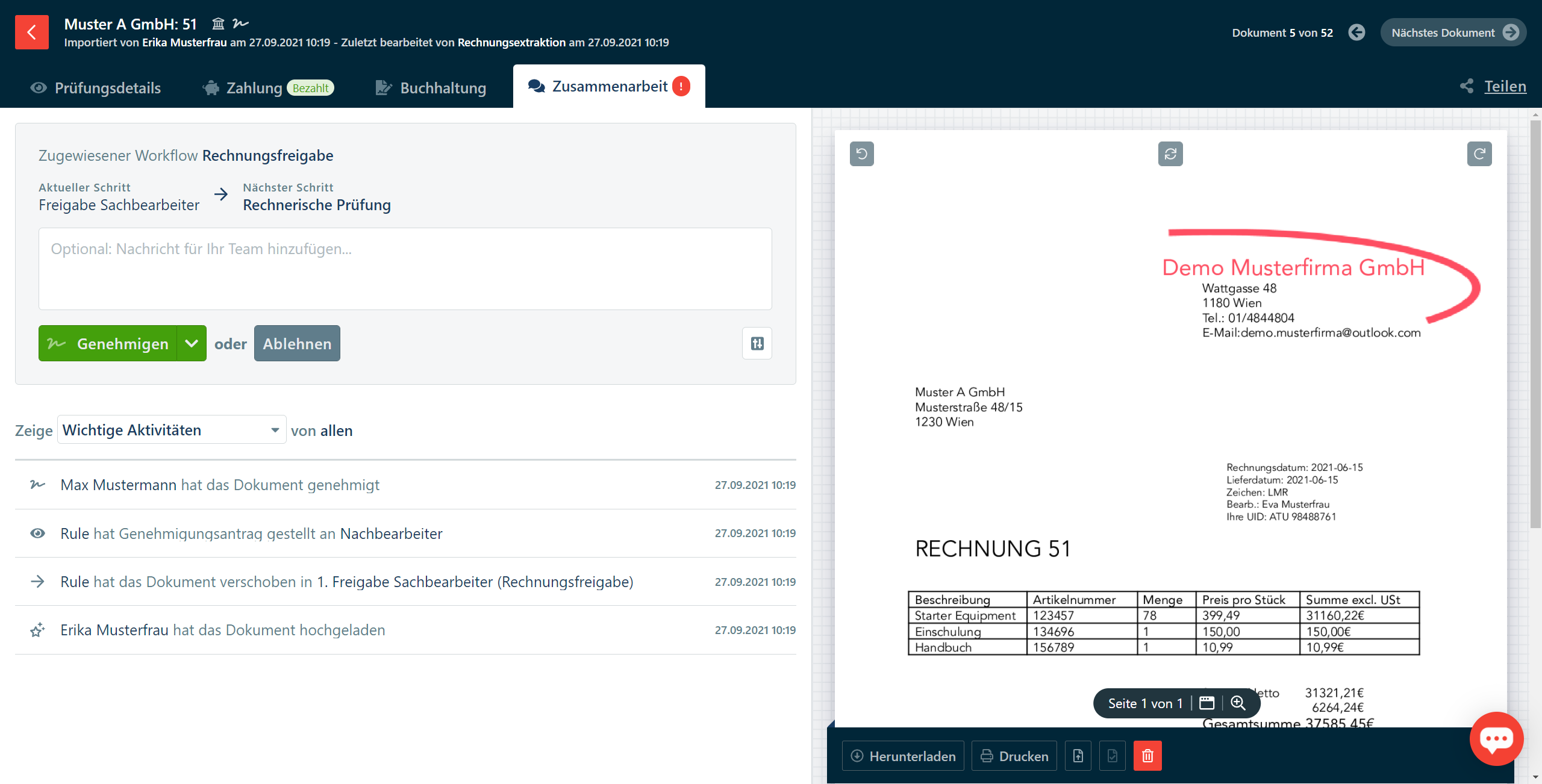Open the Buchhaltung tab
The width and height of the screenshot is (1542, 784).
point(431,88)
